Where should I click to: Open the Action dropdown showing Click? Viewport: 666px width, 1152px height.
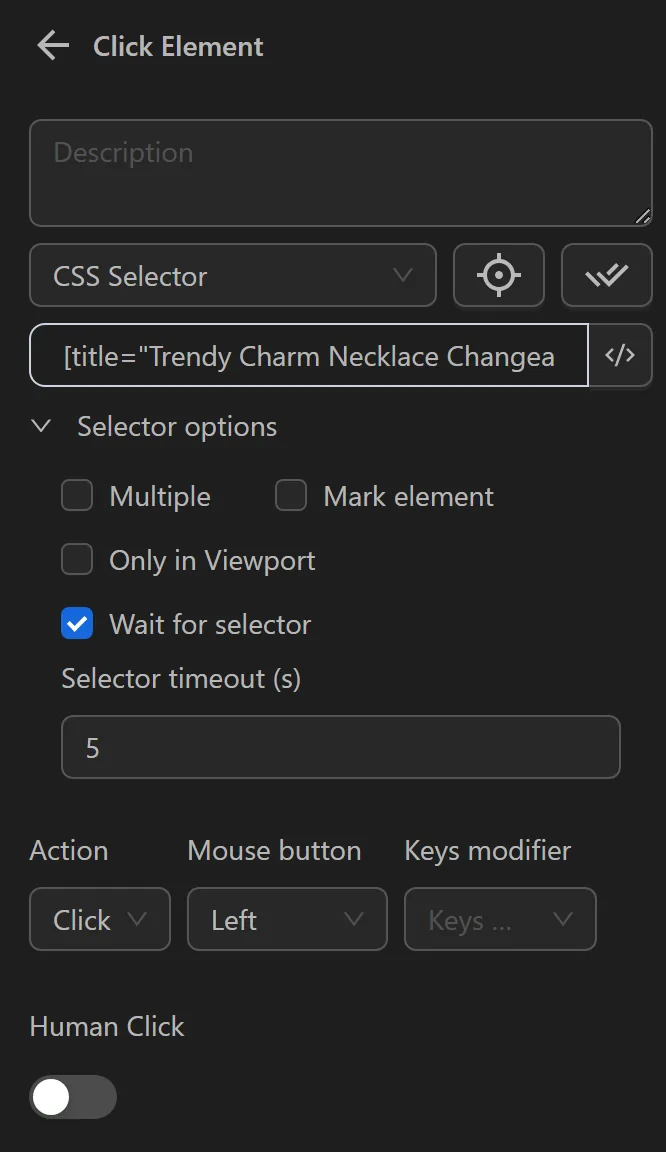99,919
